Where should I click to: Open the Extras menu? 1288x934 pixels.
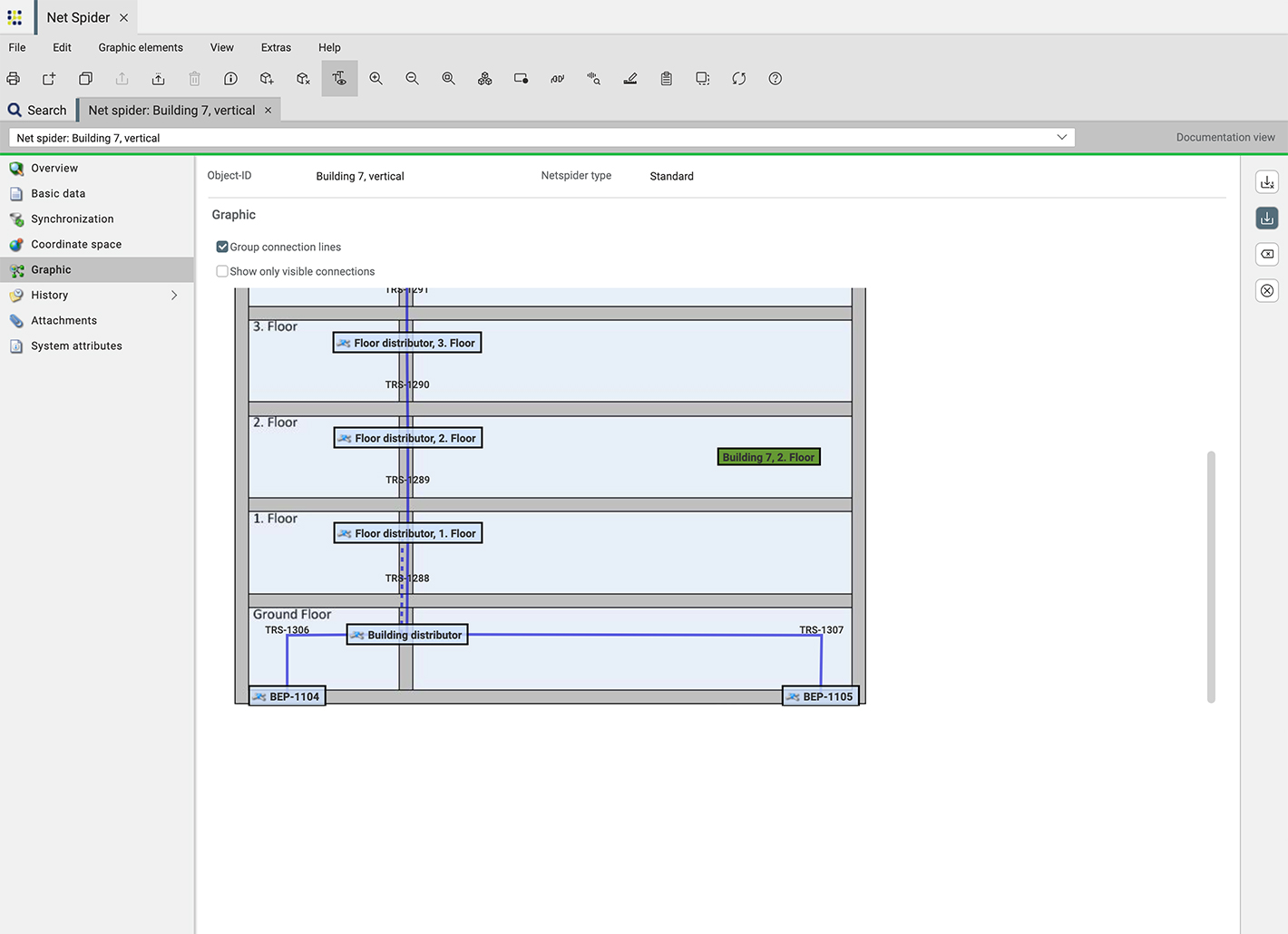click(275, 47)
